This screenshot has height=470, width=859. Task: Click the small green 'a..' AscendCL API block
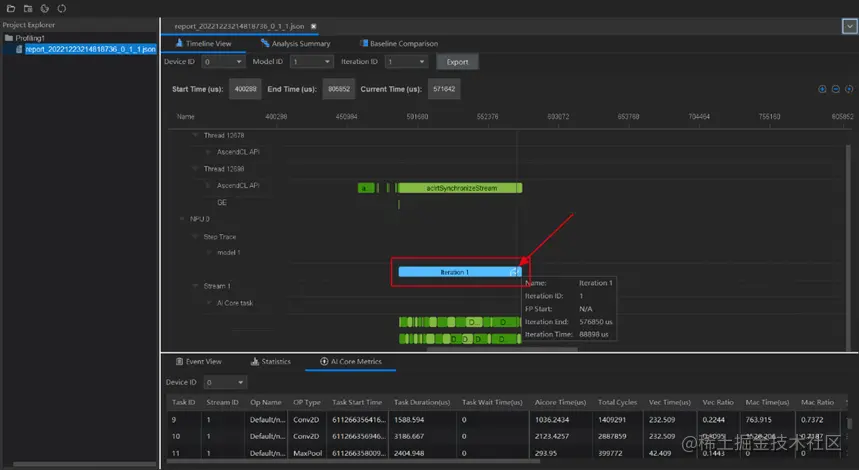(x=365, y=188)
